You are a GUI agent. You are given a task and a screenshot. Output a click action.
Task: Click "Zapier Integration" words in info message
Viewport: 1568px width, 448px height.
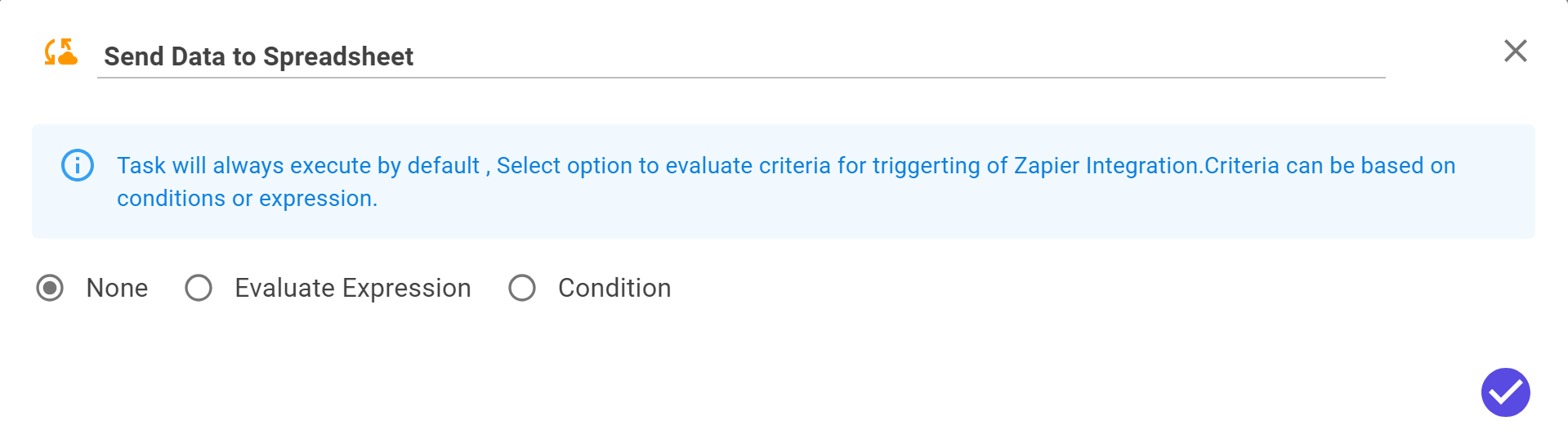click(1107, 166)
